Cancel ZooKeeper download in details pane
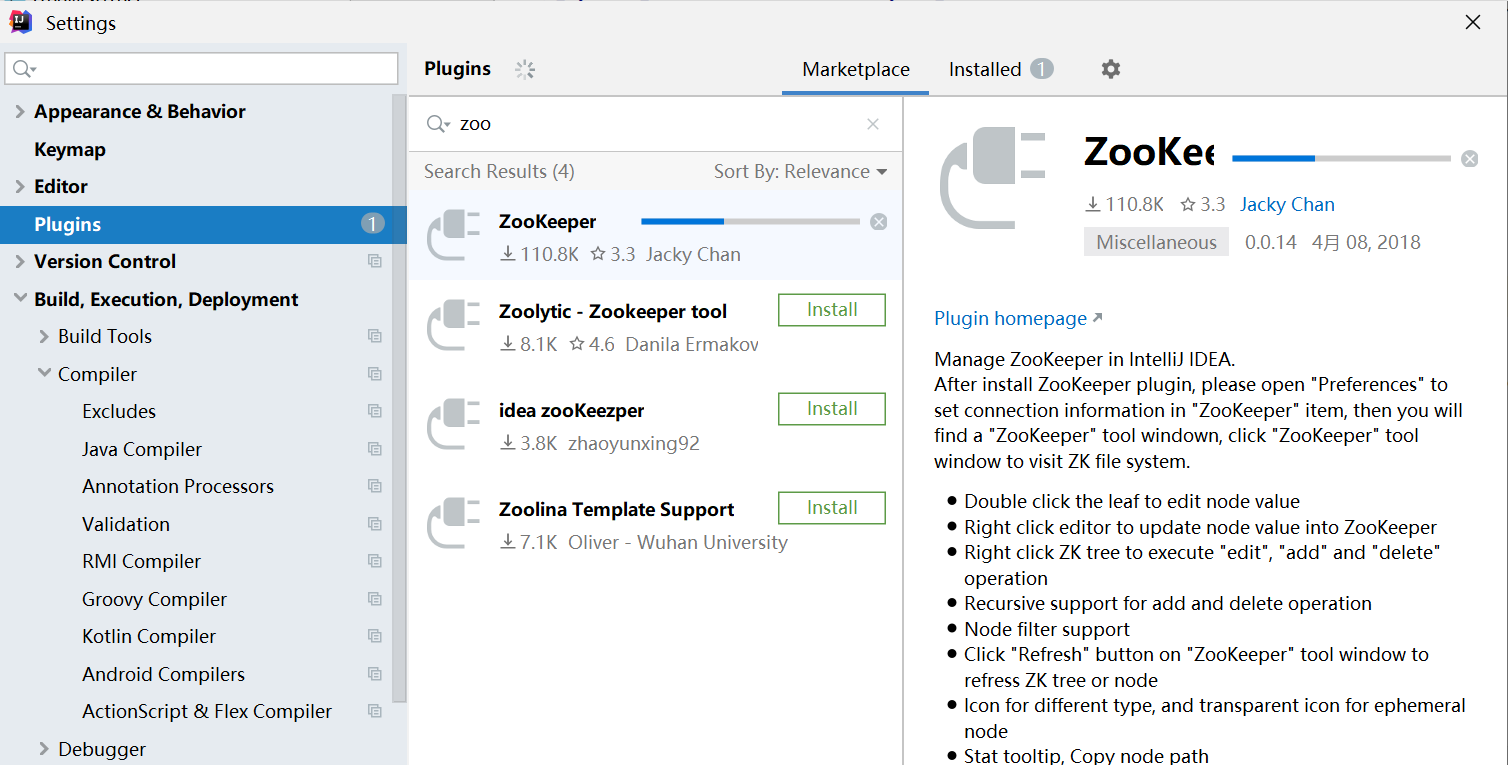The width and height of the screenshot is (1508, 765). tap(1469, 158)
